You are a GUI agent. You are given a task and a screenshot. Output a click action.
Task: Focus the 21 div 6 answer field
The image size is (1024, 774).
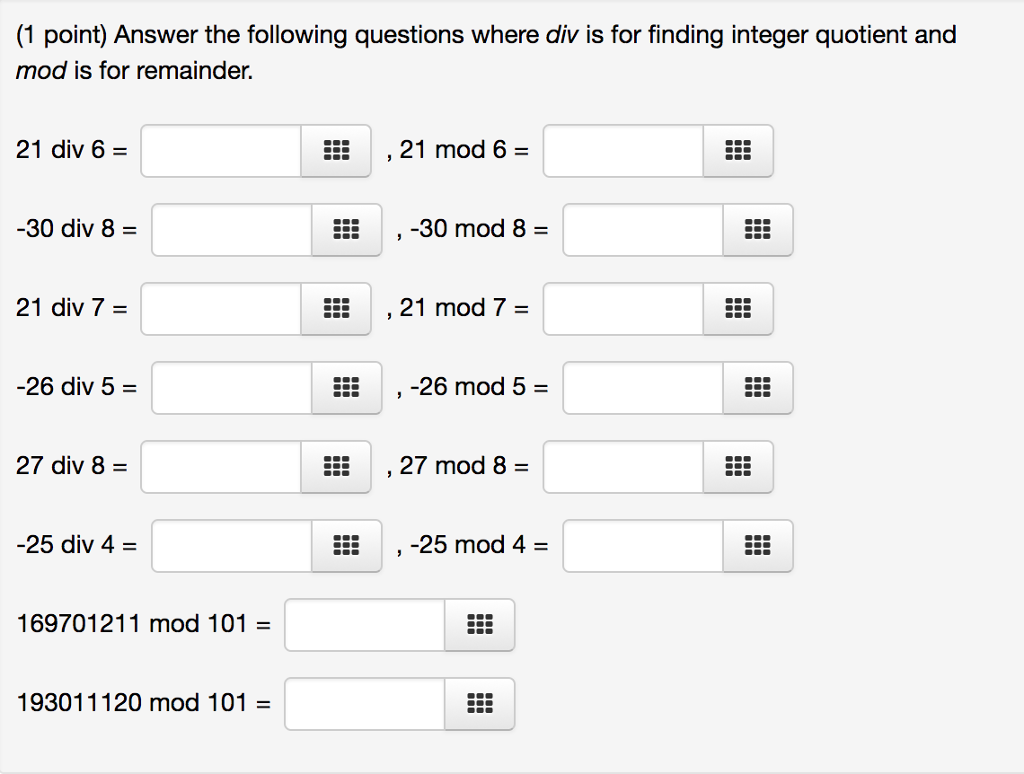[x=221, y=151]
